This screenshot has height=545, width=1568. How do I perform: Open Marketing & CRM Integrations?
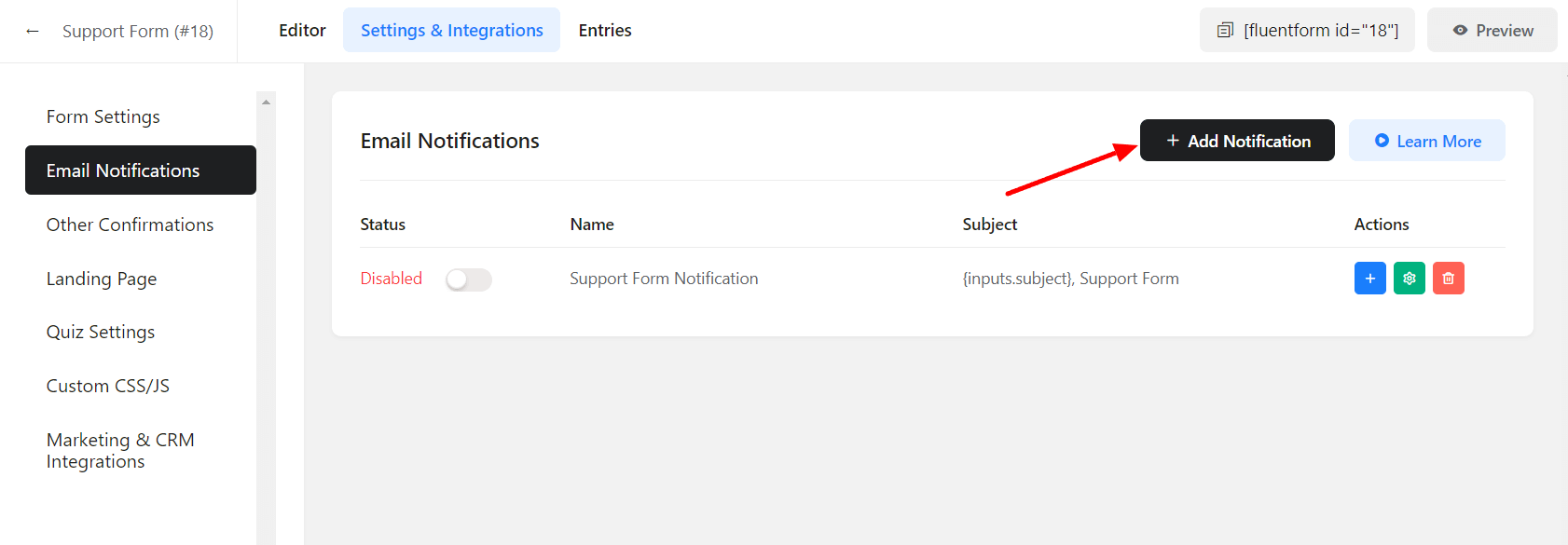(120, 450)
